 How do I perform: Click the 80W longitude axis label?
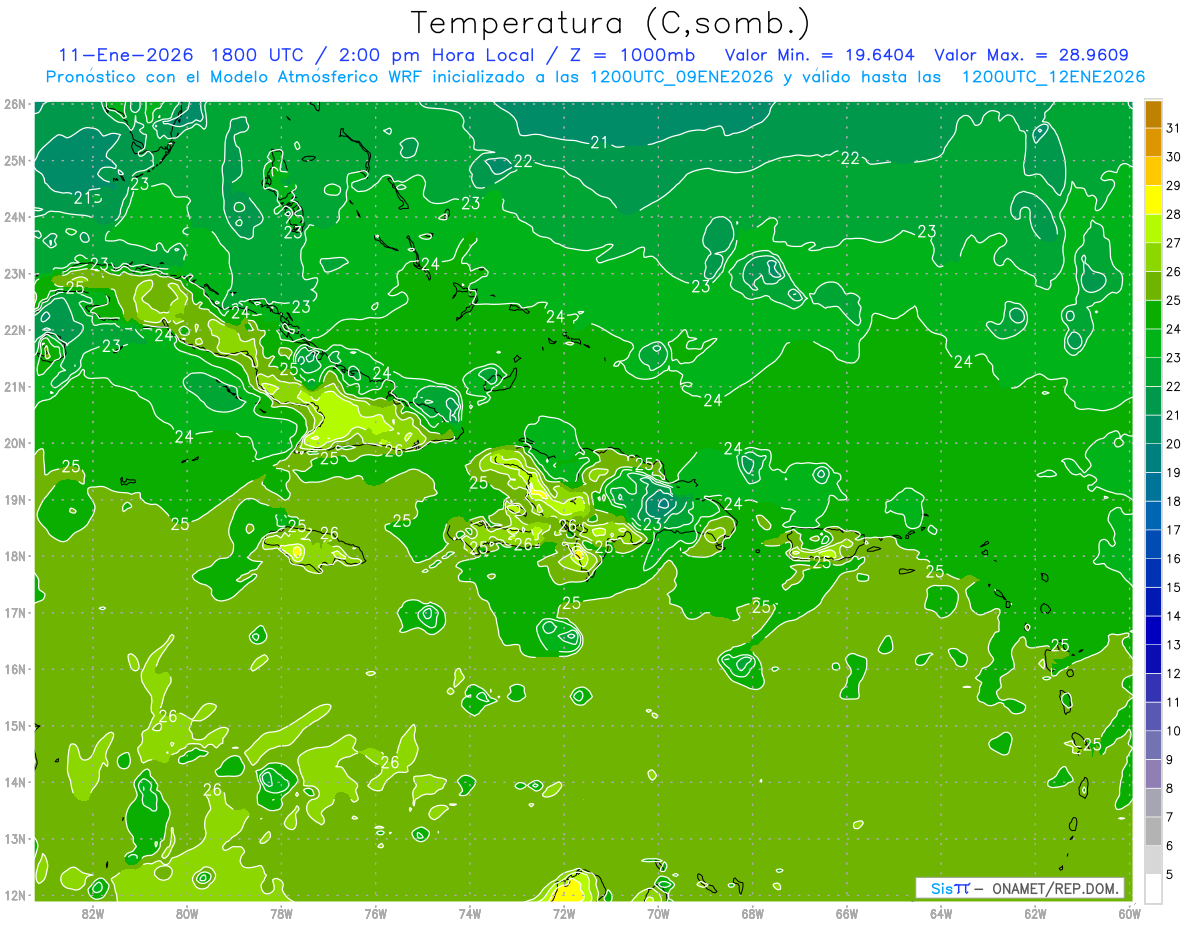(x=186, y=912)
